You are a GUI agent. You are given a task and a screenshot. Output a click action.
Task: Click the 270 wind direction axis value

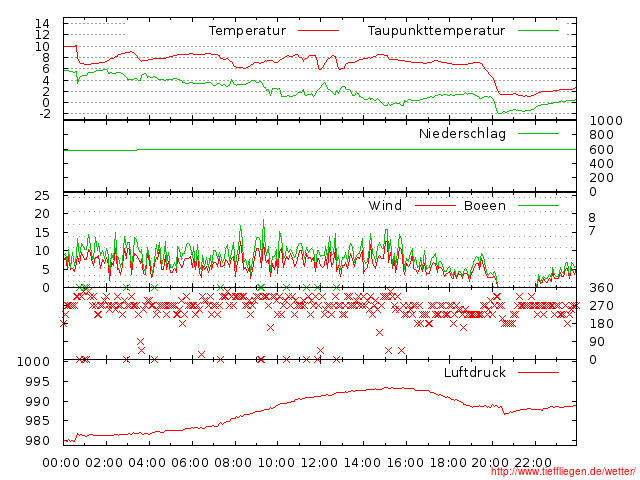click(601, 306)
